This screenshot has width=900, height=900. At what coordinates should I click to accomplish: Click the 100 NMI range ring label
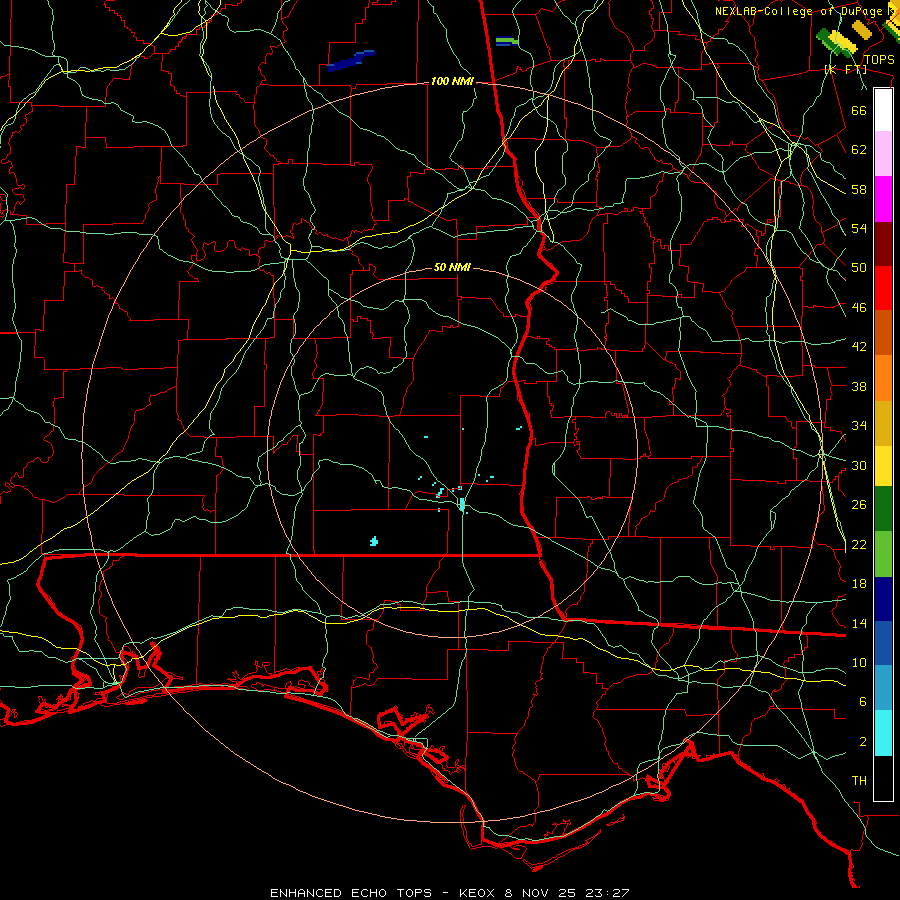tap(452, 82)
